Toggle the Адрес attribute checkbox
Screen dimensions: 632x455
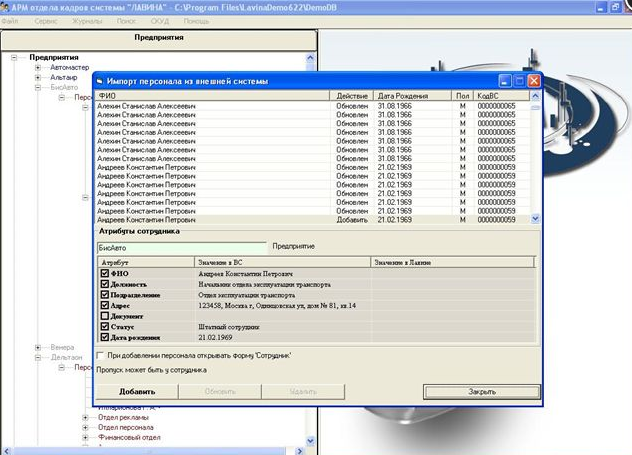coord(105,305)
